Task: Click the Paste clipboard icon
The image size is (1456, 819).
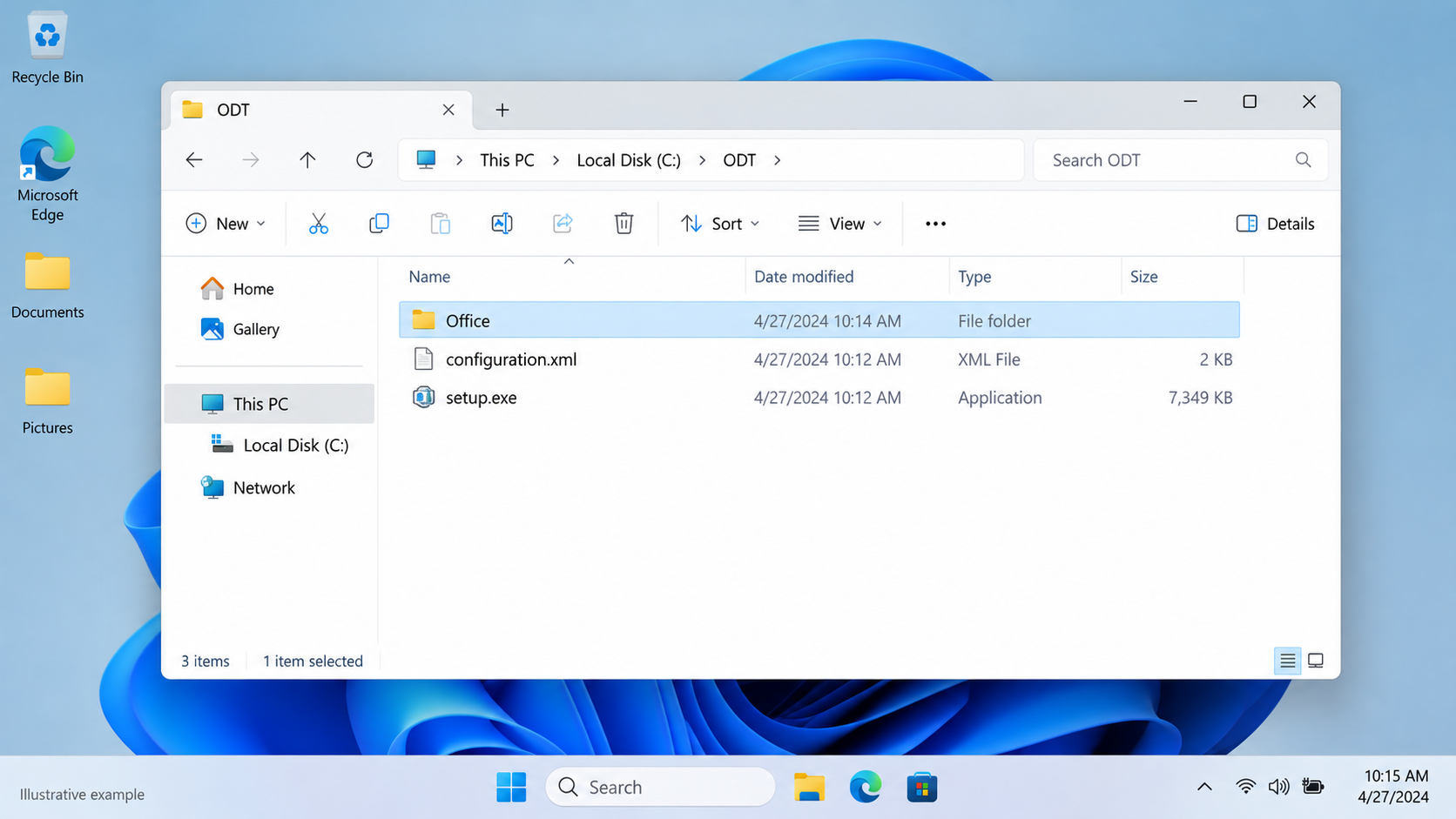Action: (441, 224)
